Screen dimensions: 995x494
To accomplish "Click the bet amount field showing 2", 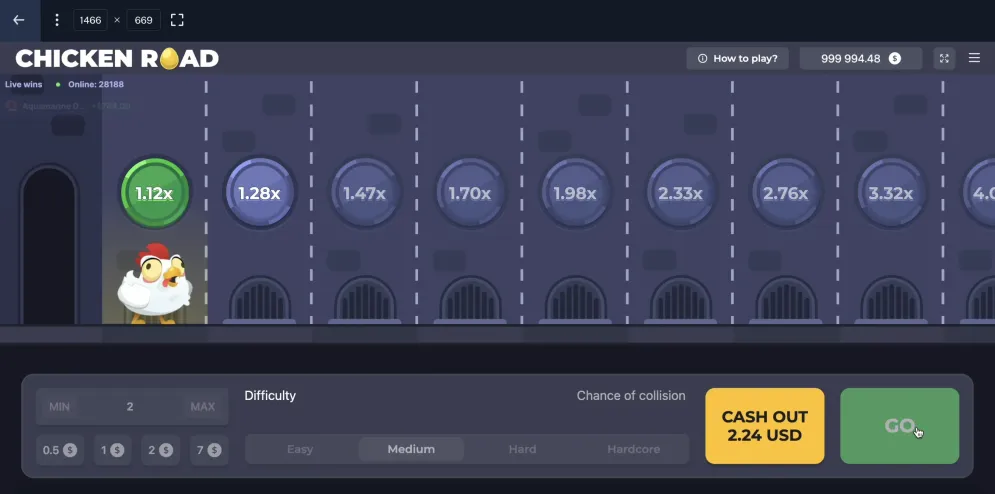I will [x=130, y=406].
